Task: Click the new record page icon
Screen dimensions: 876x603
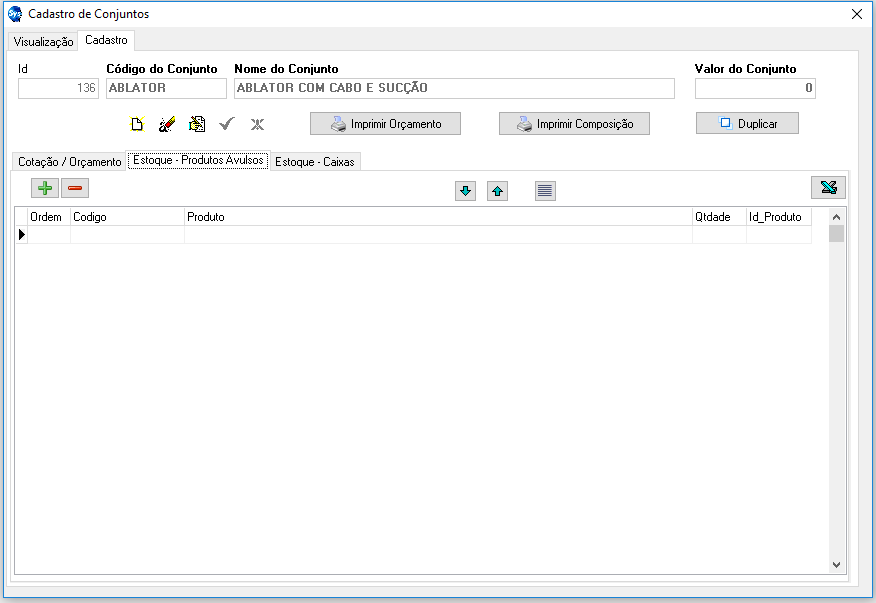Action: pos(137,124)
